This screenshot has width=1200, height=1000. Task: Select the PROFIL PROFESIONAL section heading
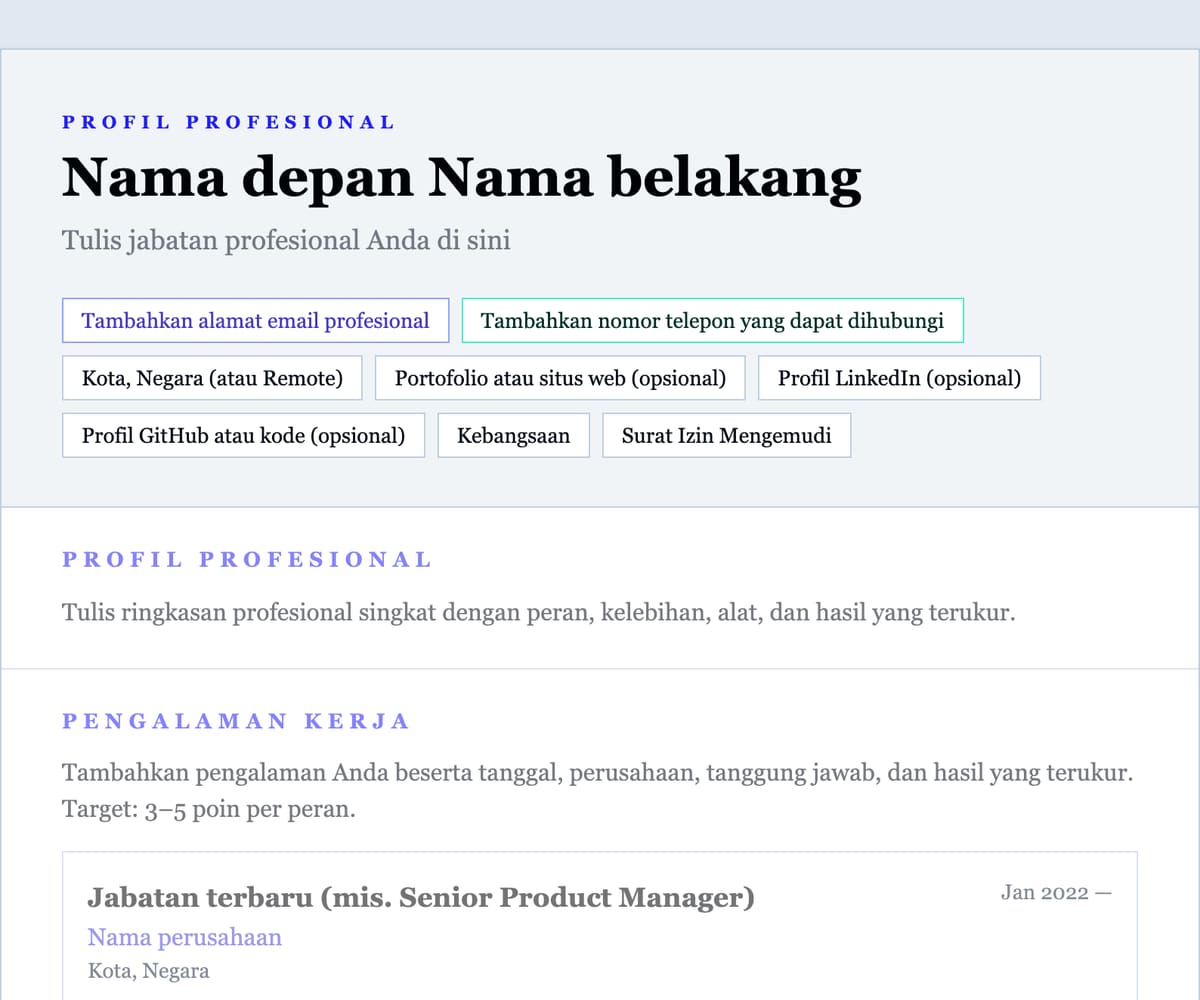coord(247,559)
